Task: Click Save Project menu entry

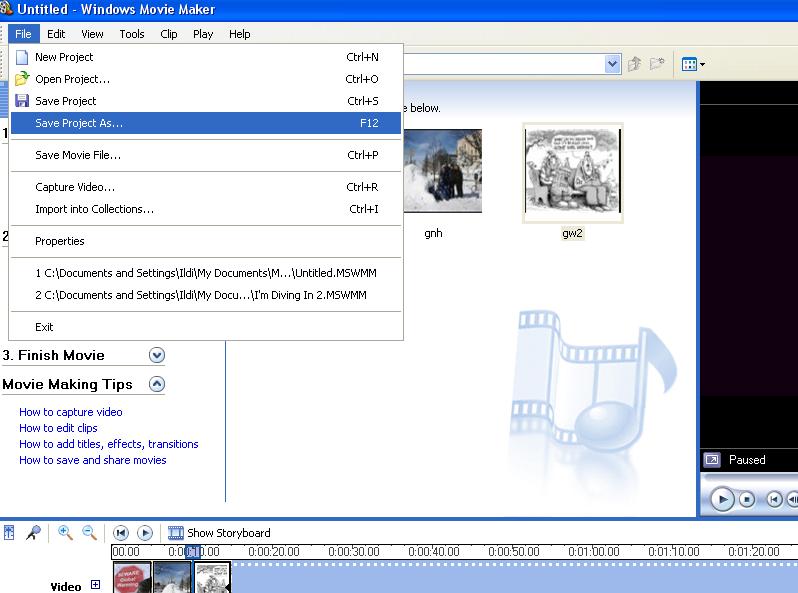Action: pyautogui.click(x=206, y=101)
